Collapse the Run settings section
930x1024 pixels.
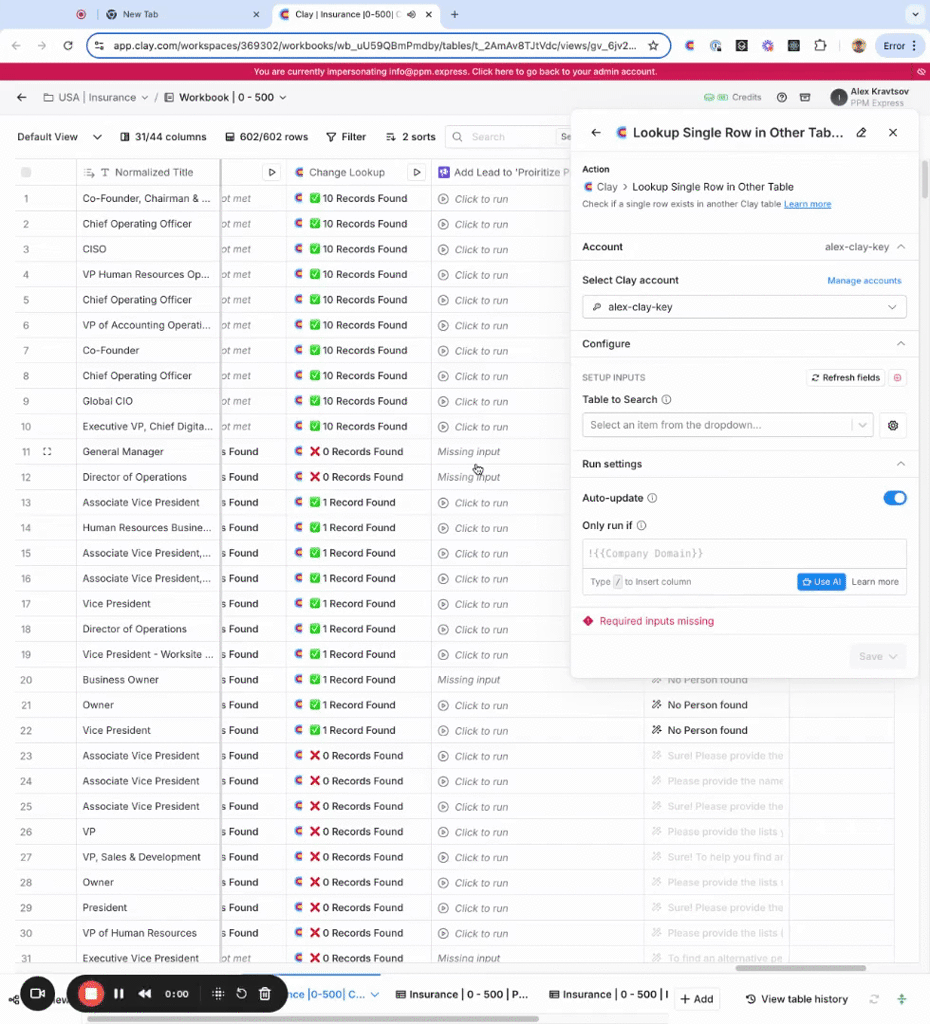point(900,464)
